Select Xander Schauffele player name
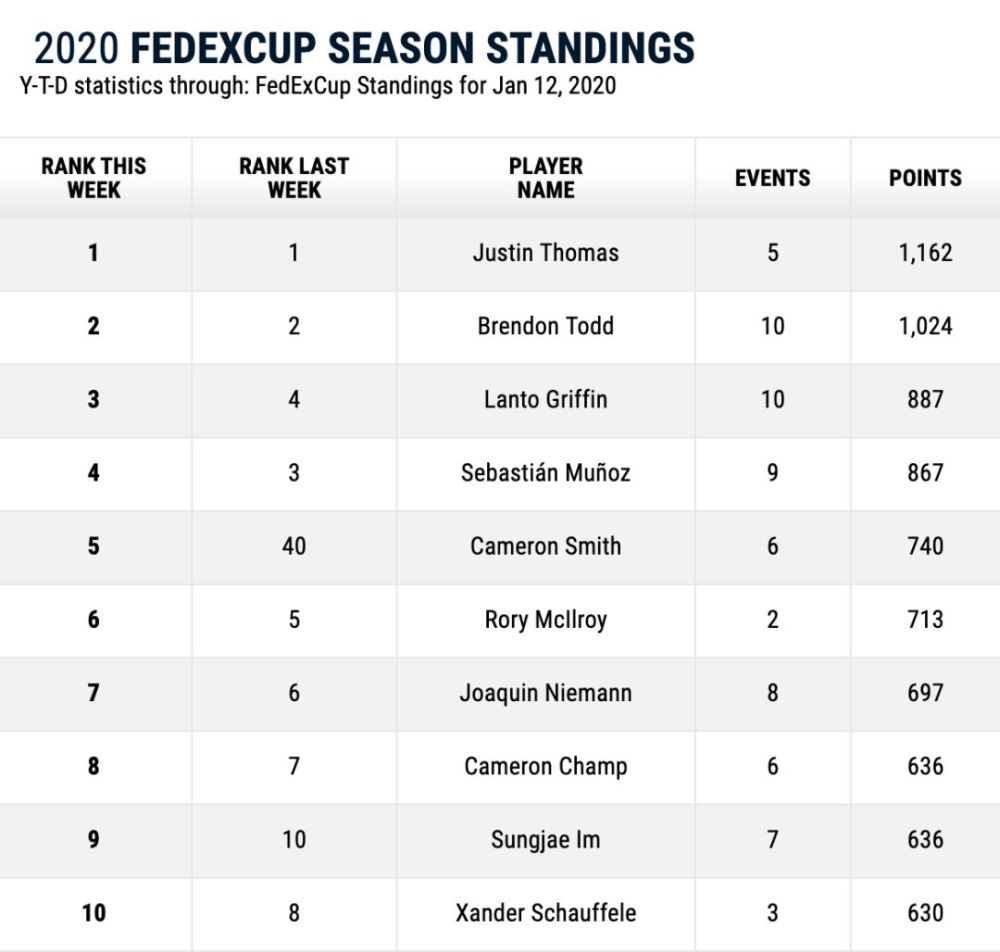 point(546,913)
